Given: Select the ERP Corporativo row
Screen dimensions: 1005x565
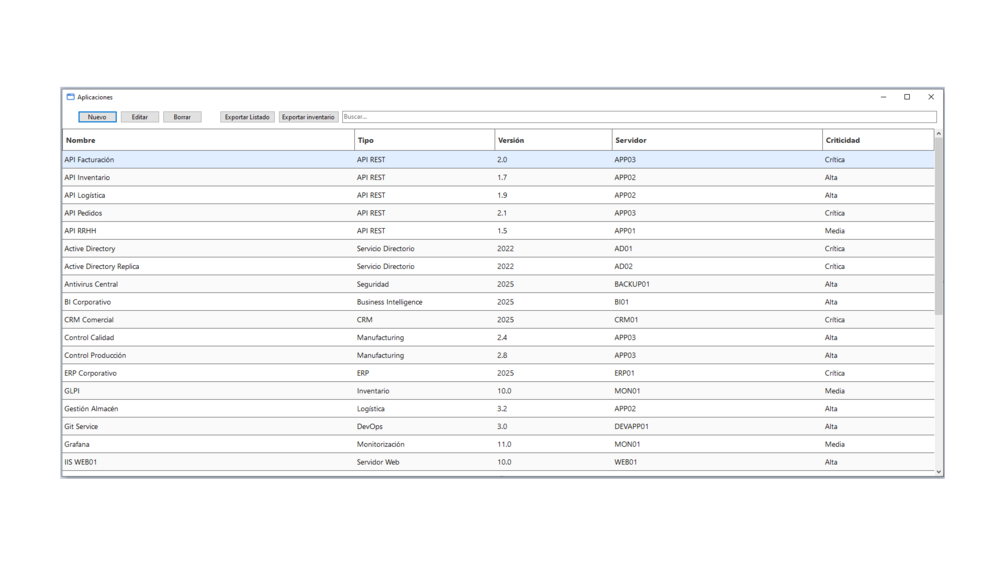Looking at the screenshot, I should point(498,373).
